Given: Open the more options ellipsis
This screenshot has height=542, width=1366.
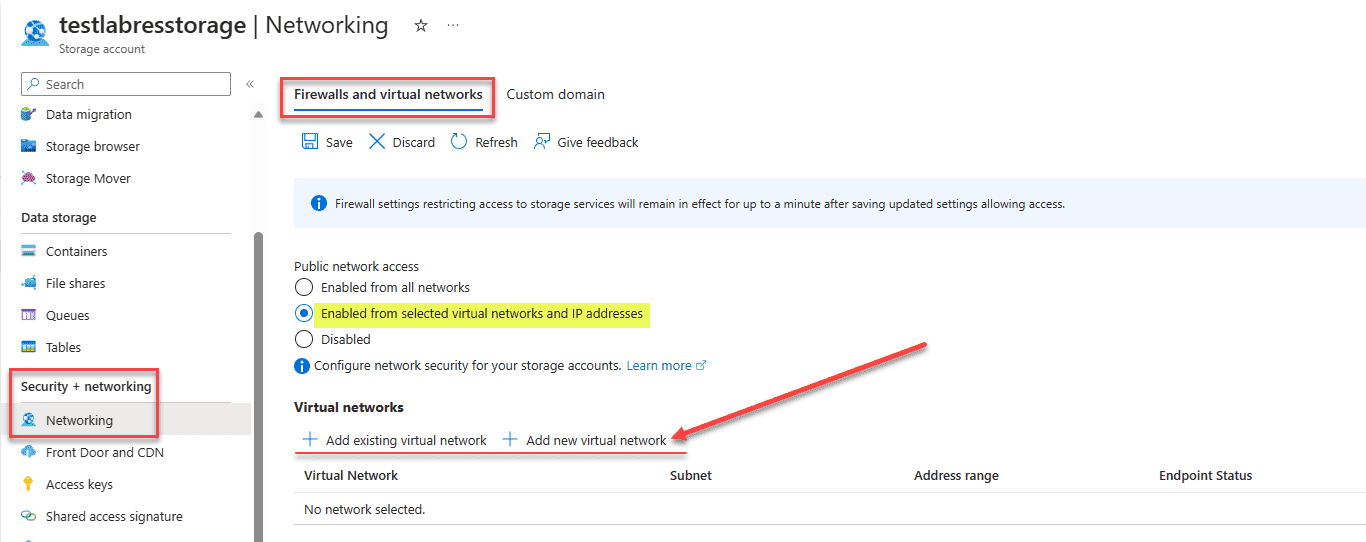Looking at the screenshot, I should pyautogui.click(x=454, y=26).
